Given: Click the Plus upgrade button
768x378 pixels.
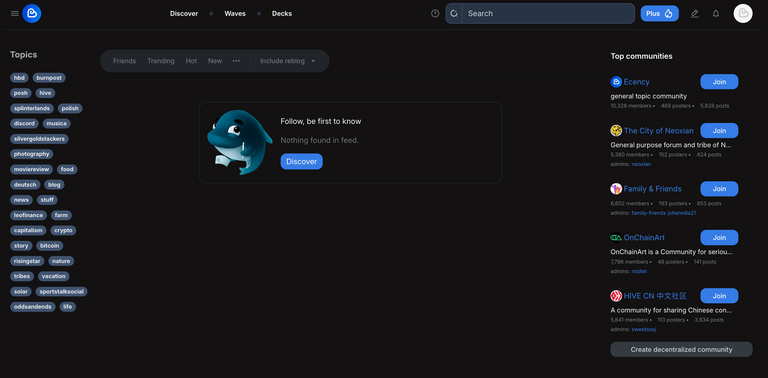Looking at the screenshot, I should (659, 14).
